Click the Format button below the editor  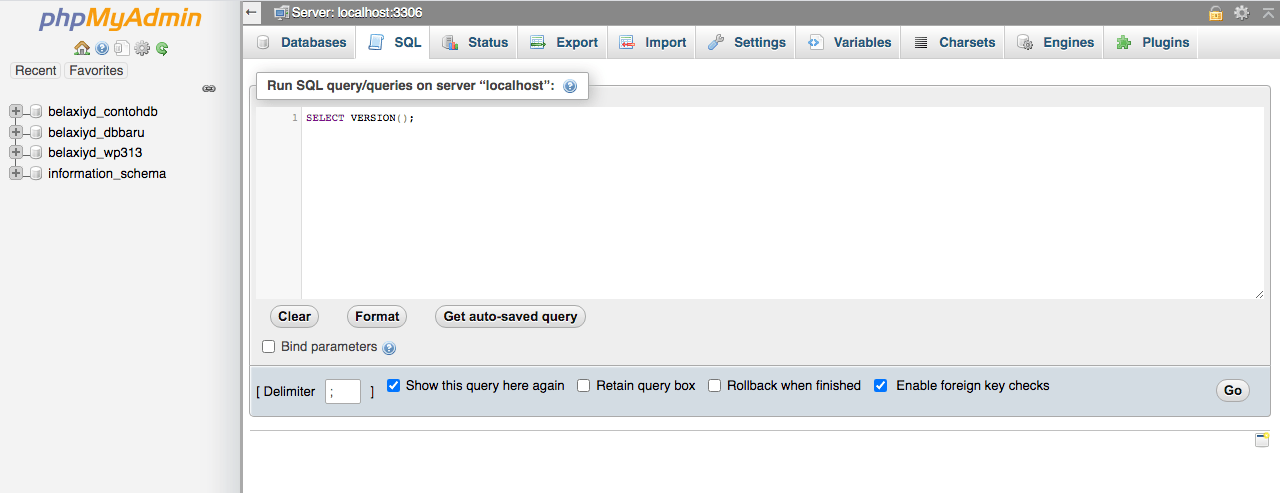point(377,317)
